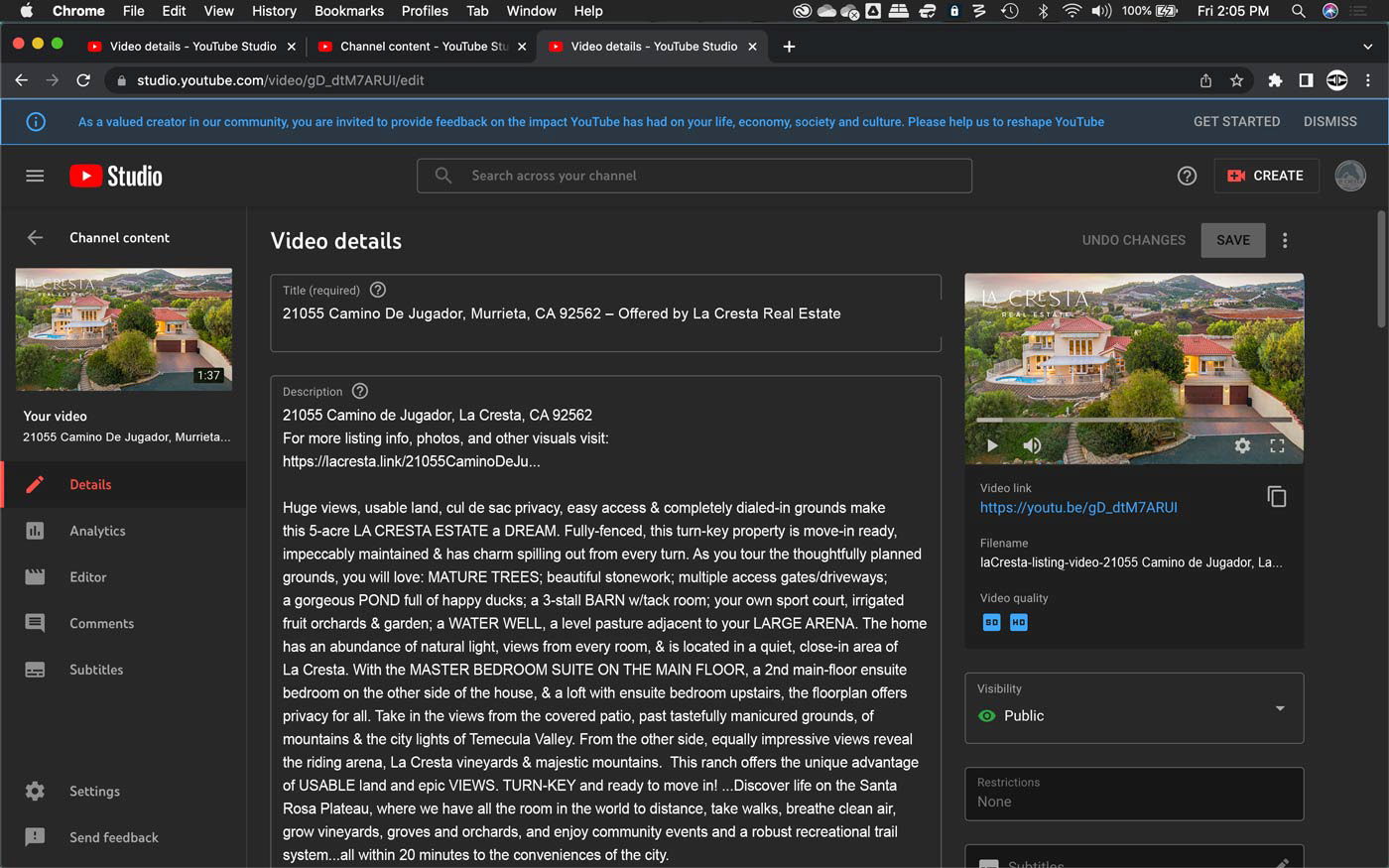Click the Search across your channel field
Screen dimensions: 1389x868
[x=694, y=176]
